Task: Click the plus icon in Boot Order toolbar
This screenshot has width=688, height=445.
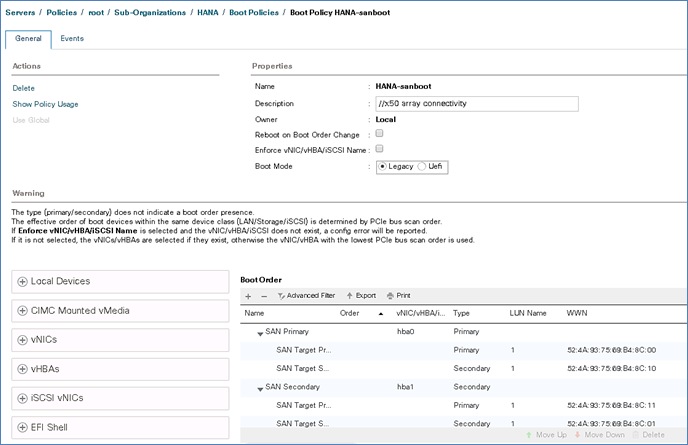Action: pos(248,296)
